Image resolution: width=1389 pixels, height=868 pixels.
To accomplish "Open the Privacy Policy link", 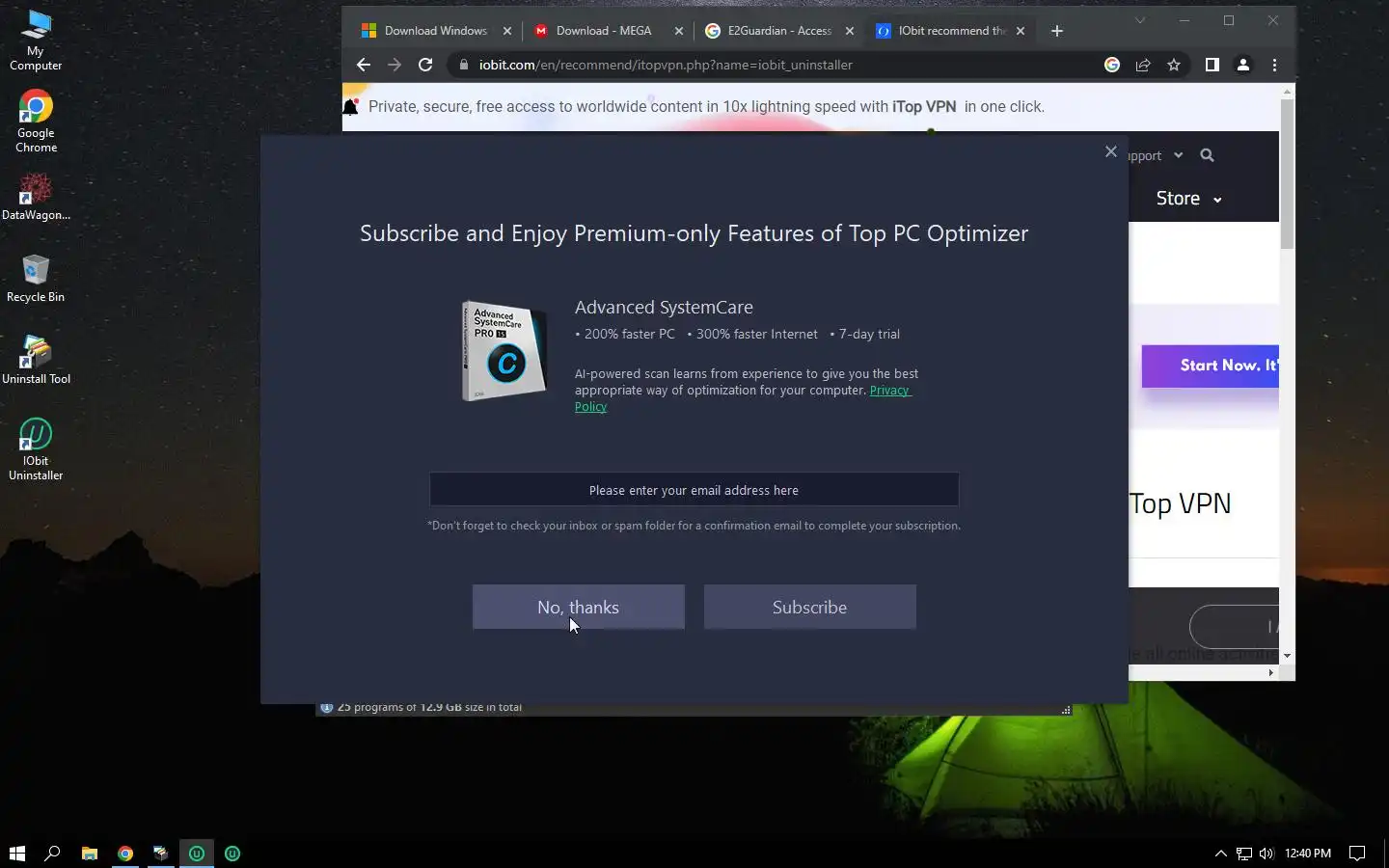I will click(888, 391).
